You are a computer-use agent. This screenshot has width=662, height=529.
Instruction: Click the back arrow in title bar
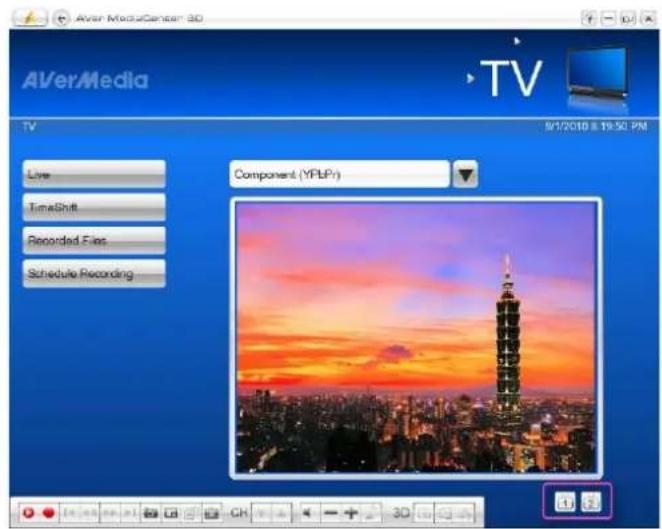coord(62,19)
